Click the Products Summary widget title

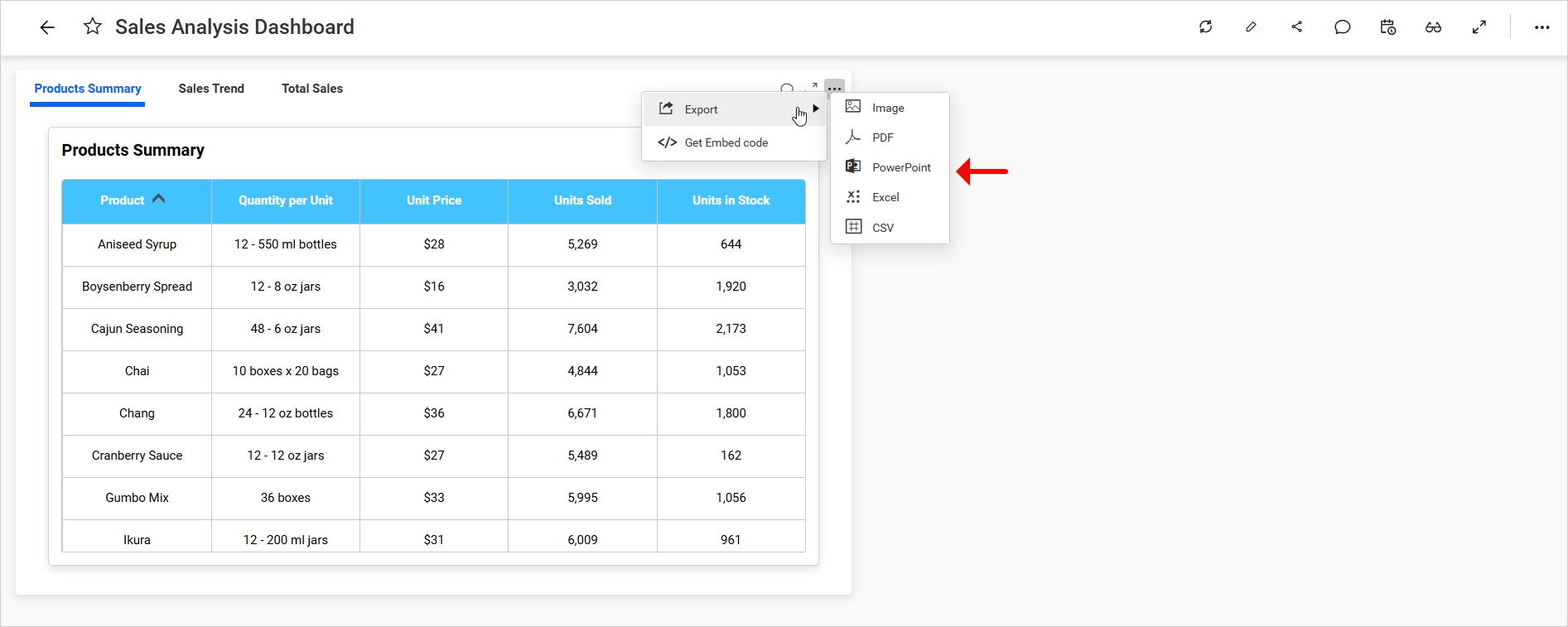pyautogui.click(x=133, y=150)
